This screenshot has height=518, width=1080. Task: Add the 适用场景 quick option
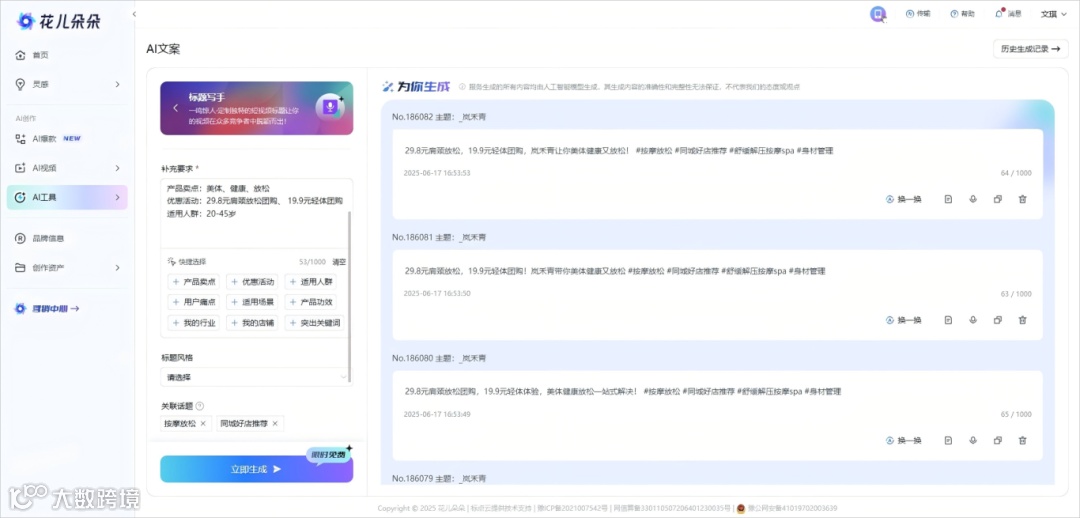pos(252,302)
